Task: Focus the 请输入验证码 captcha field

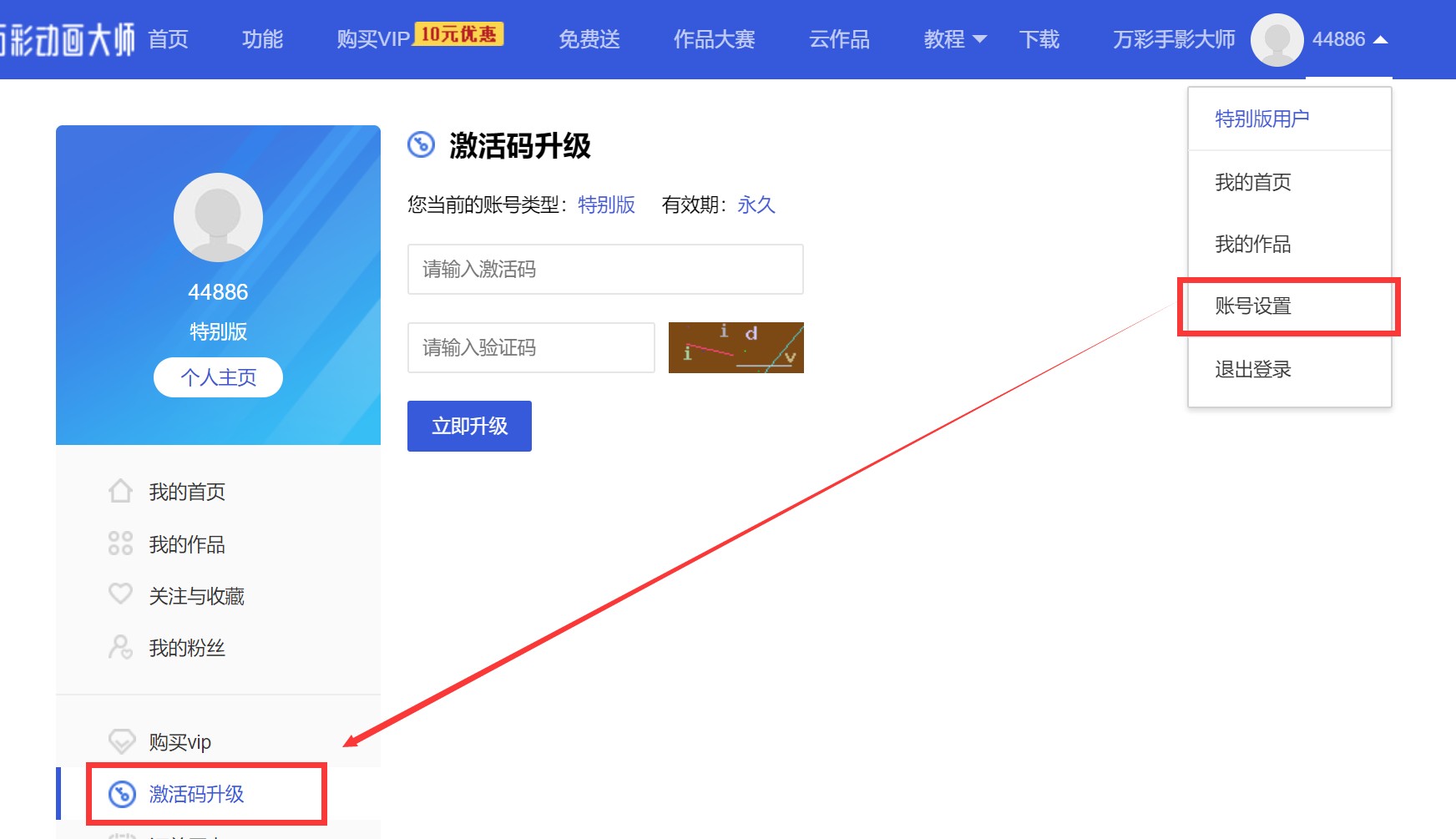Action: [x=531, y=347]
